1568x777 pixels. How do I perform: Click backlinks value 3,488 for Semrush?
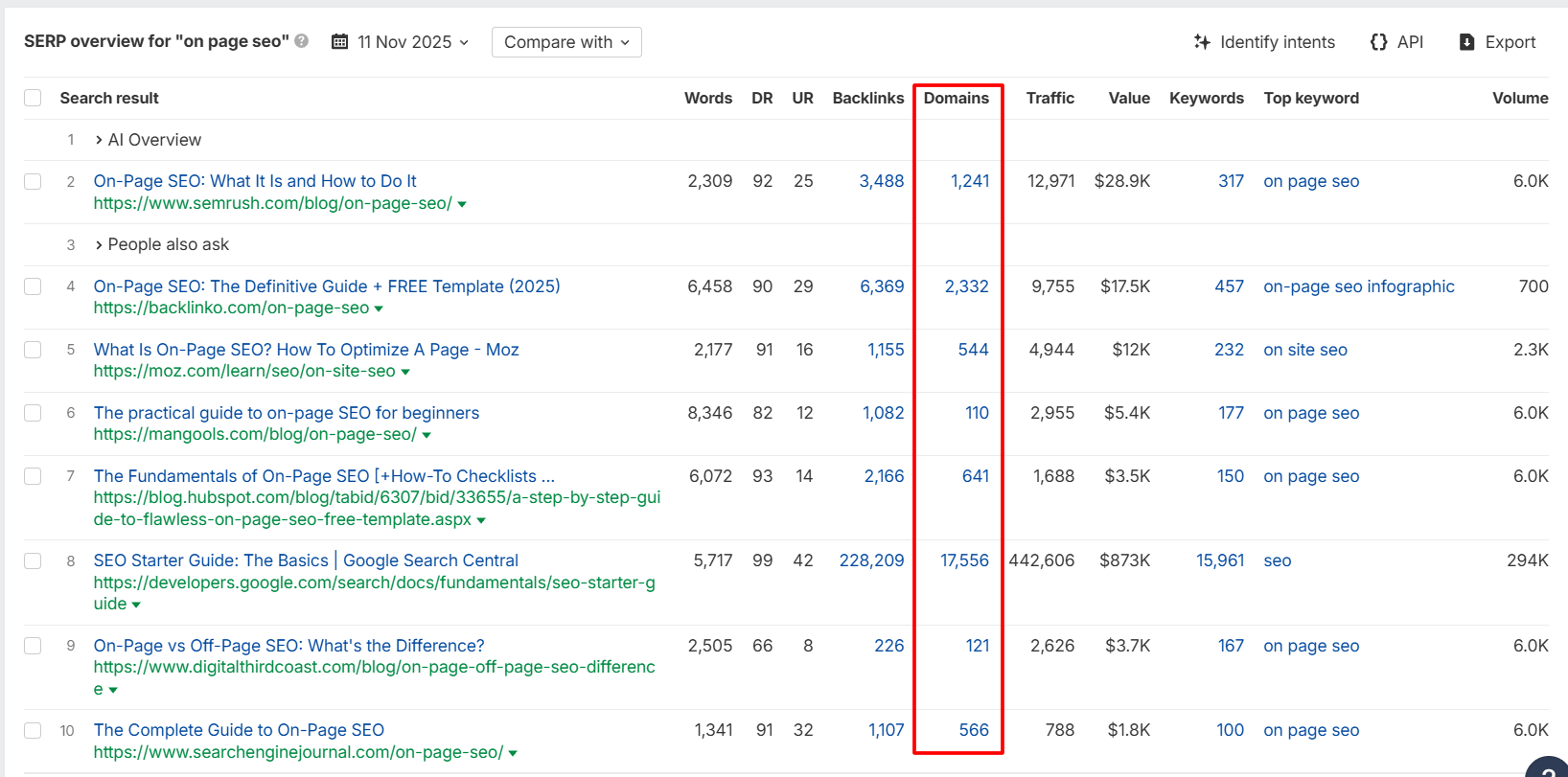(882, 181)
